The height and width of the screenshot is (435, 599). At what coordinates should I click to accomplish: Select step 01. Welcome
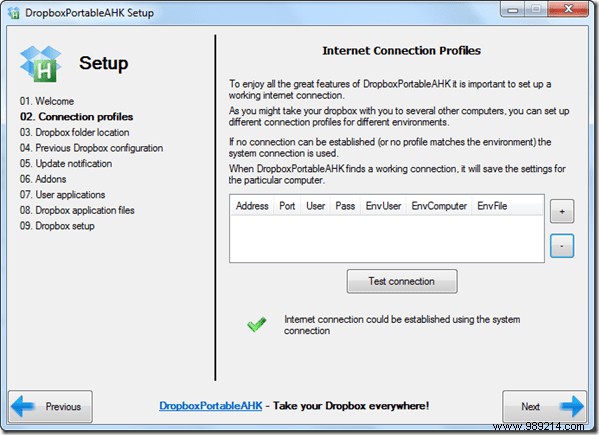pos(47,101)
